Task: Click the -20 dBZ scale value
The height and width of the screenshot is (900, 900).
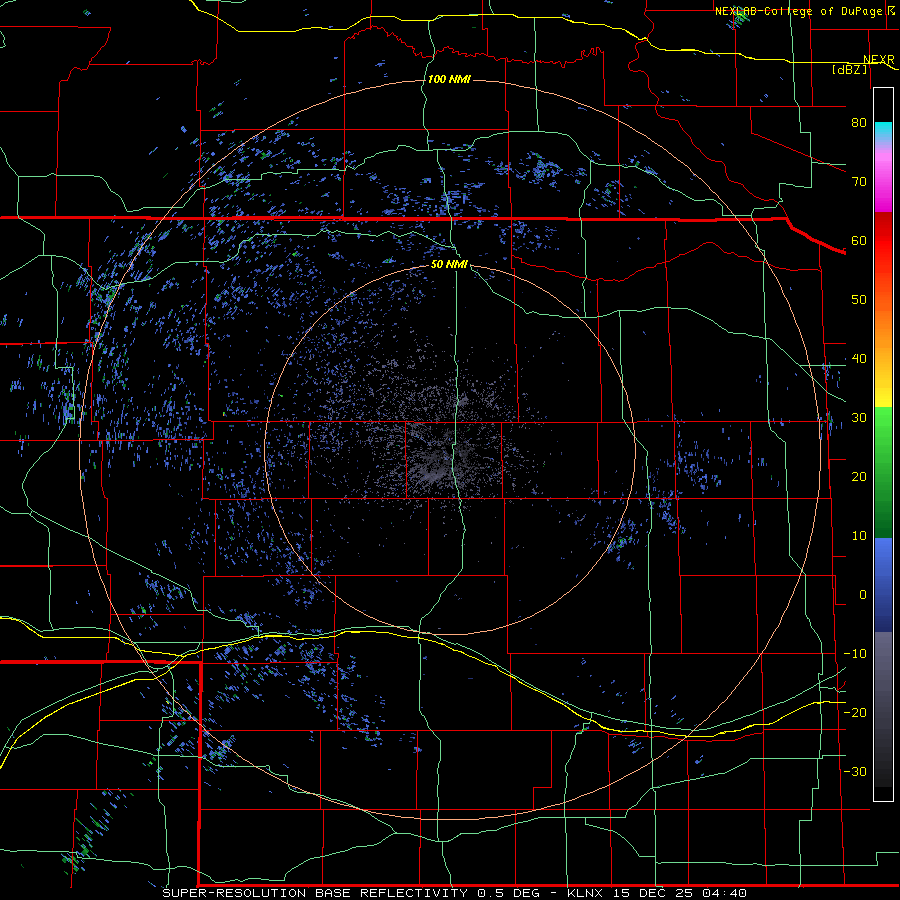Action: click(855, 712)
